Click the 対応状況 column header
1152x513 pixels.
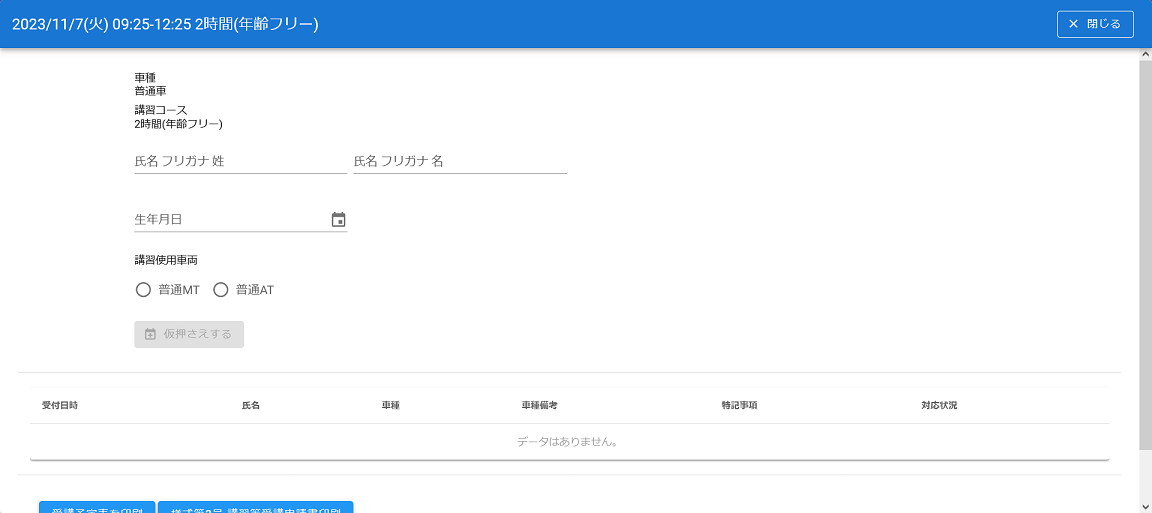coord(939,406)
